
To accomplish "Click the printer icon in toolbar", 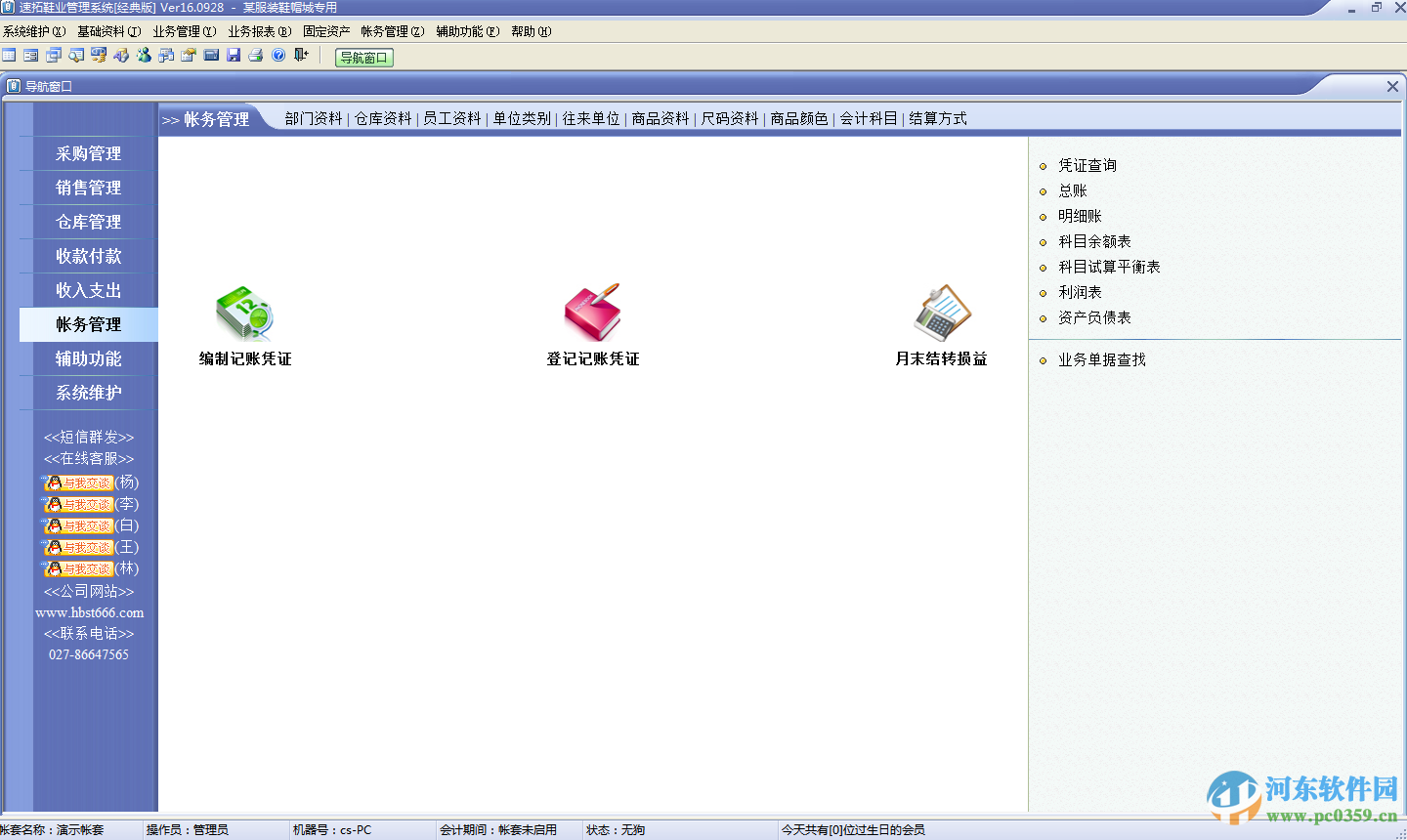I will coord(256,56).
